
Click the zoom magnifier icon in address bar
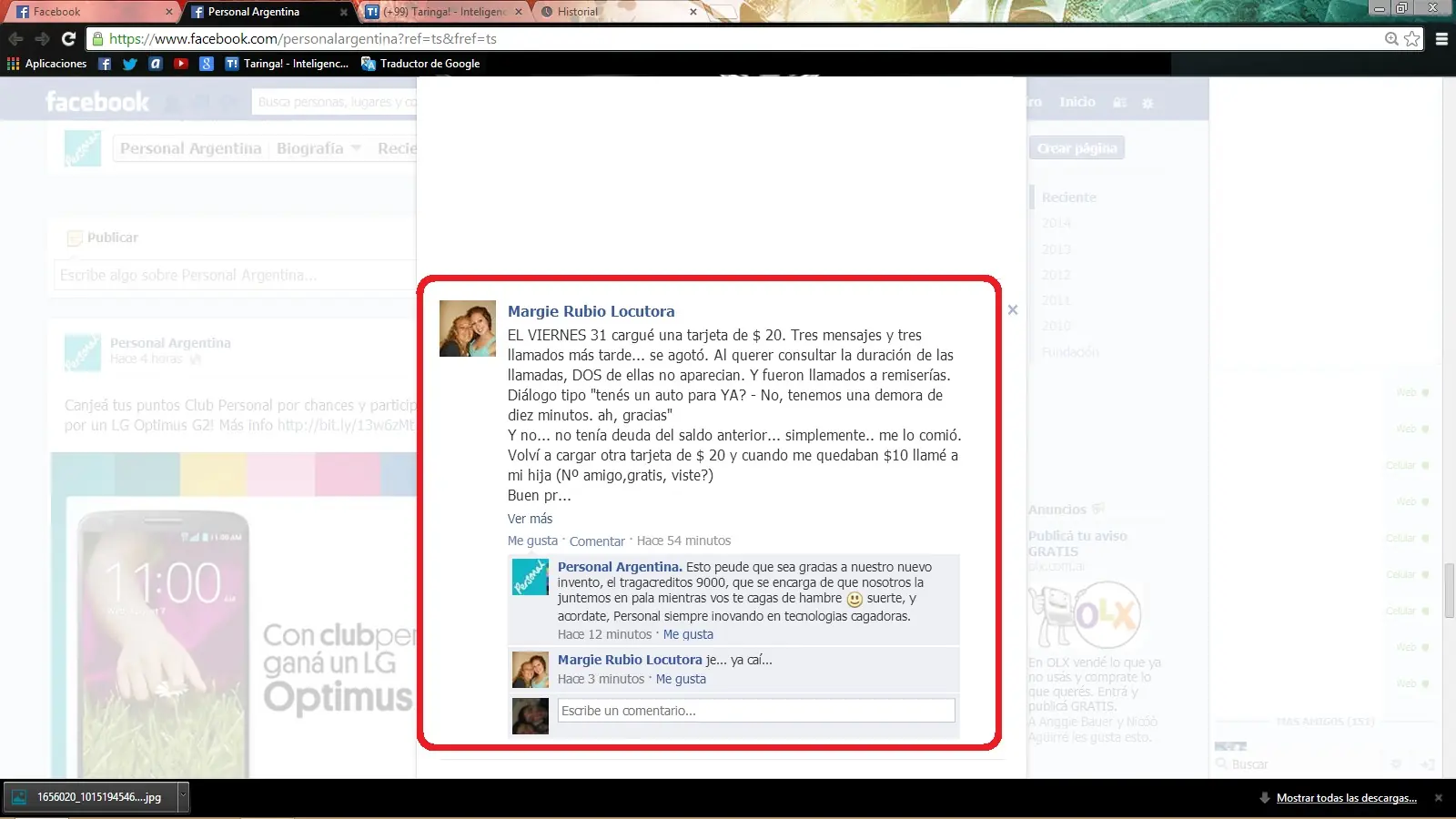pyautogui.click(x=1391, y=39)
